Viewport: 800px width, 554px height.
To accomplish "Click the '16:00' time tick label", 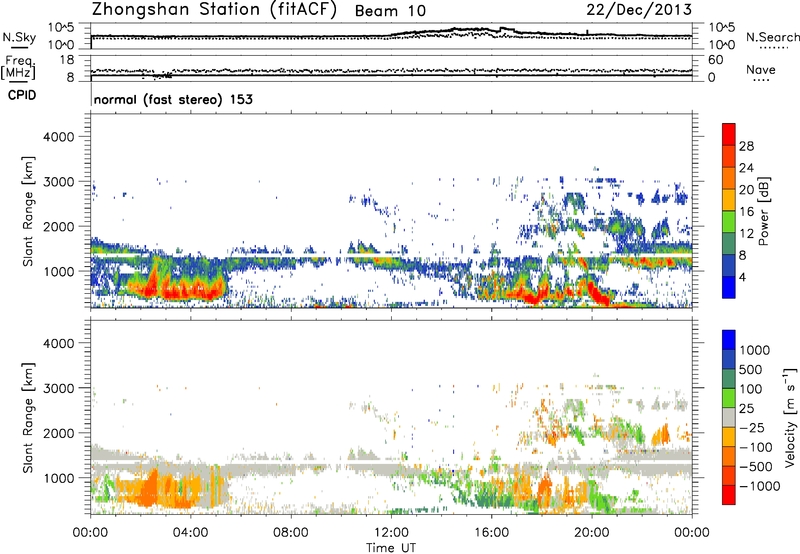I will pos(491,533).
